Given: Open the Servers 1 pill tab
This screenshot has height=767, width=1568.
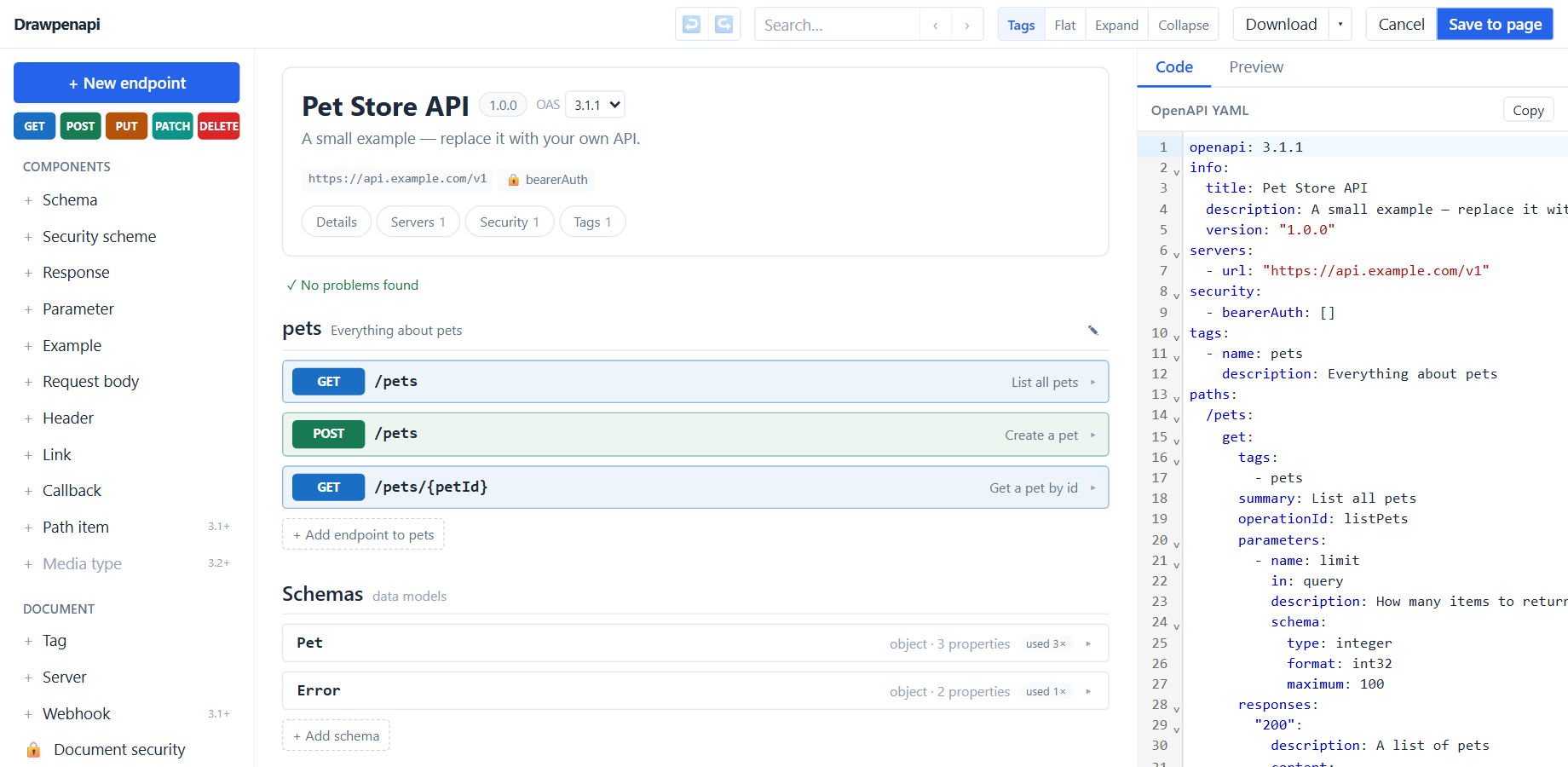Looking at the screenshot, I should click(x=418, y=222).
